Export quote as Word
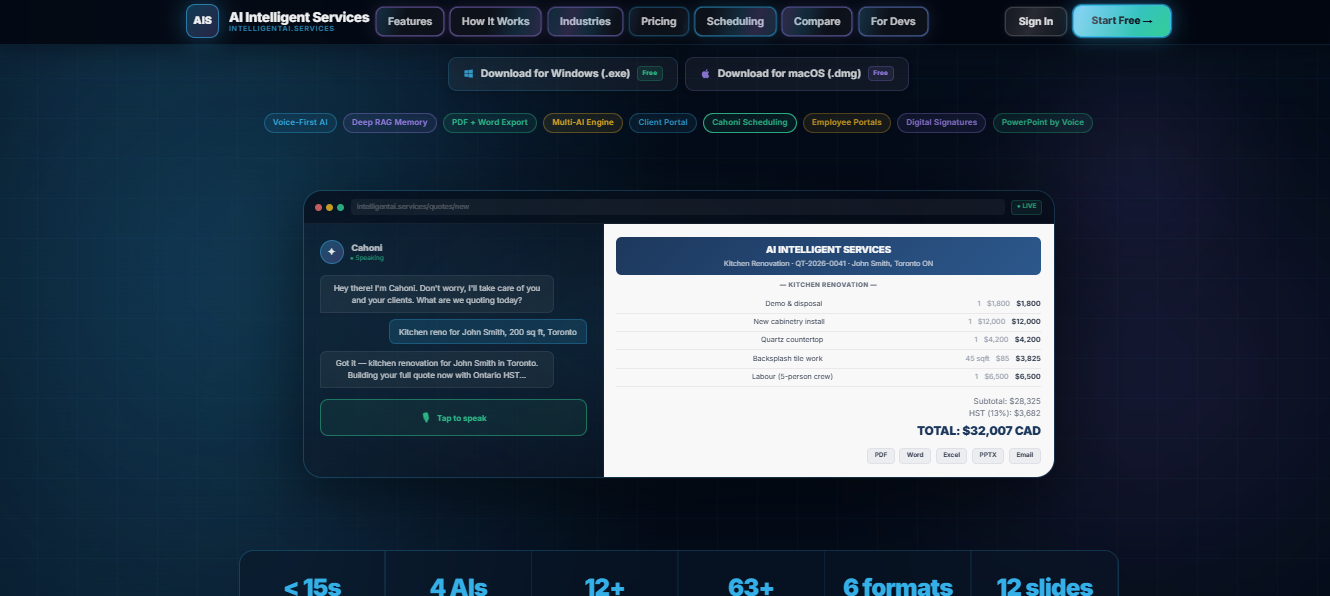Viewport: 1330px width, 596px height. [x=915, y=455]
